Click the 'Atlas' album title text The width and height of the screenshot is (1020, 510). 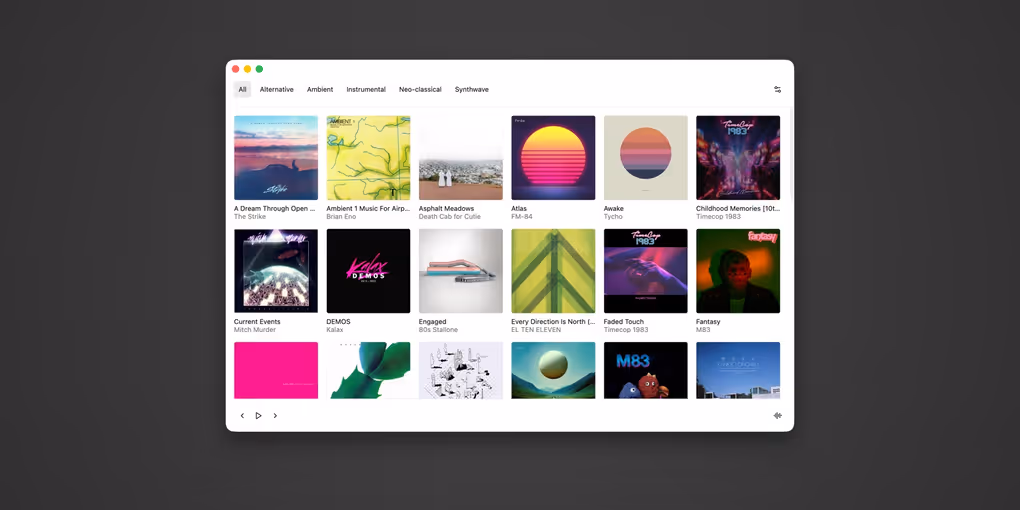[518, 209]
